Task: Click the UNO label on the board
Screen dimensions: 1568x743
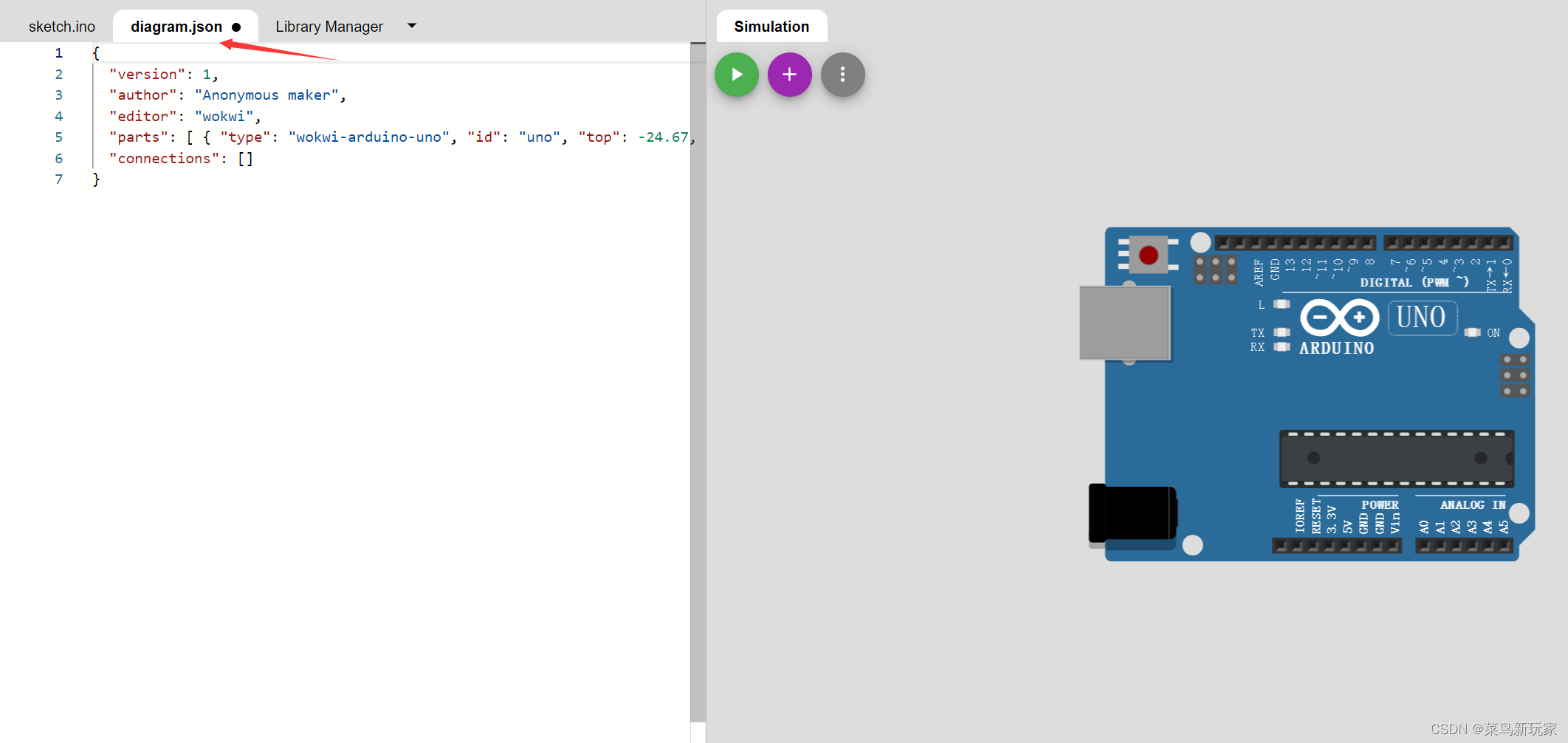Action: click(1421, 318)
